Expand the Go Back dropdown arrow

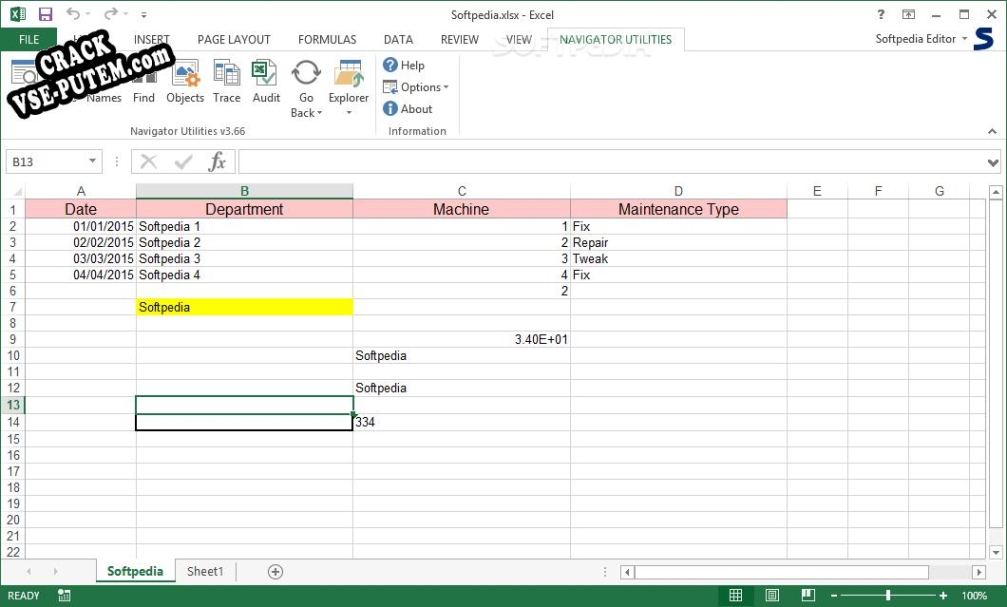point(319,113)
